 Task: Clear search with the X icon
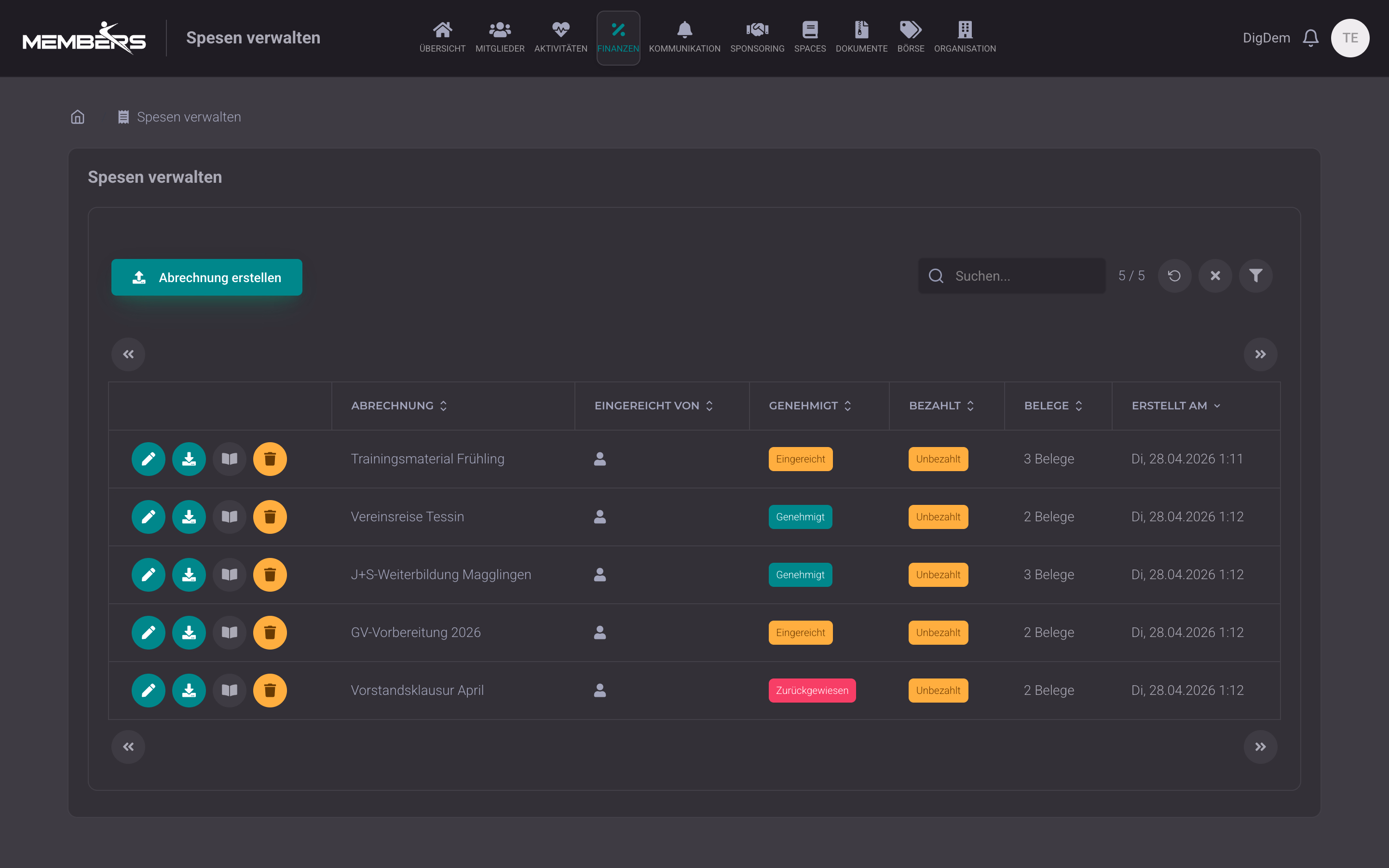pos(1215,276)
